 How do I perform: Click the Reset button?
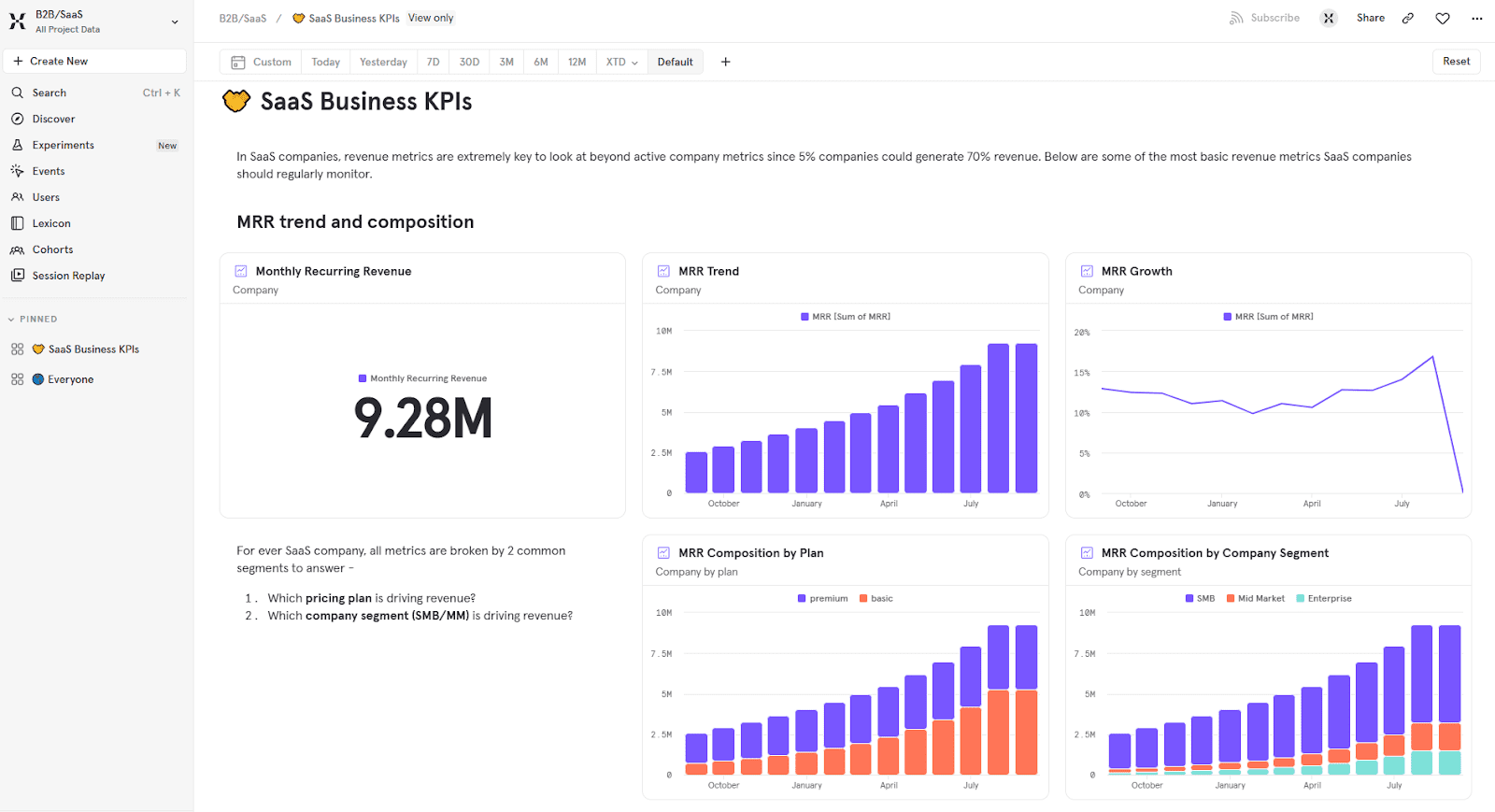point(1456,62)
